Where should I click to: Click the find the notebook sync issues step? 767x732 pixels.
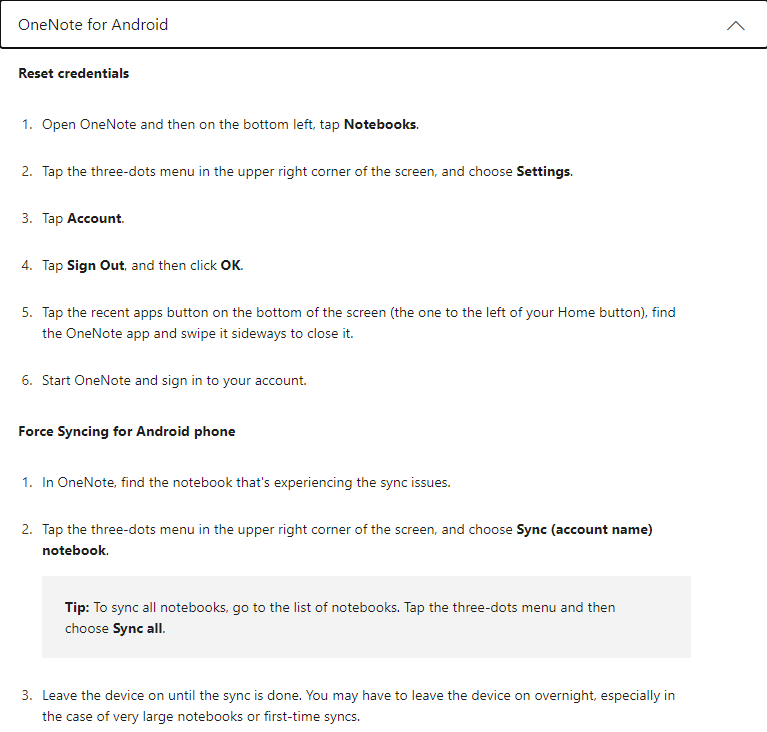246,482
